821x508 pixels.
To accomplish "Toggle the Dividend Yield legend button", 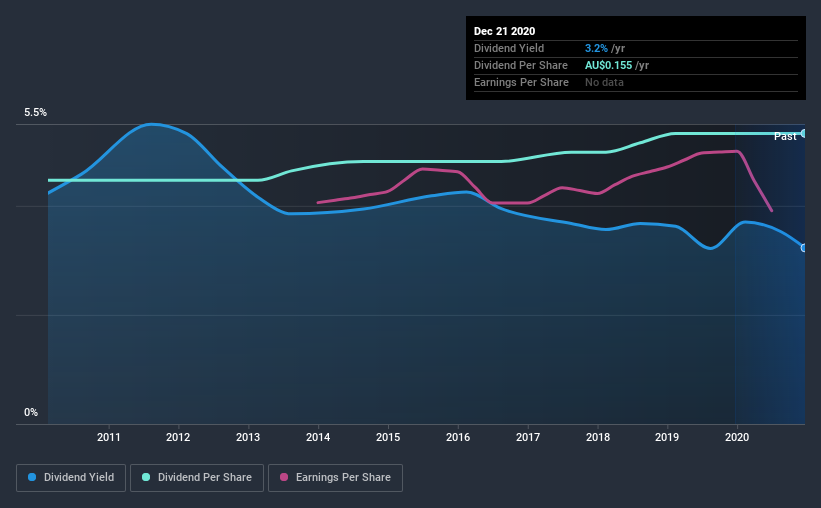I will click(71, 478).
